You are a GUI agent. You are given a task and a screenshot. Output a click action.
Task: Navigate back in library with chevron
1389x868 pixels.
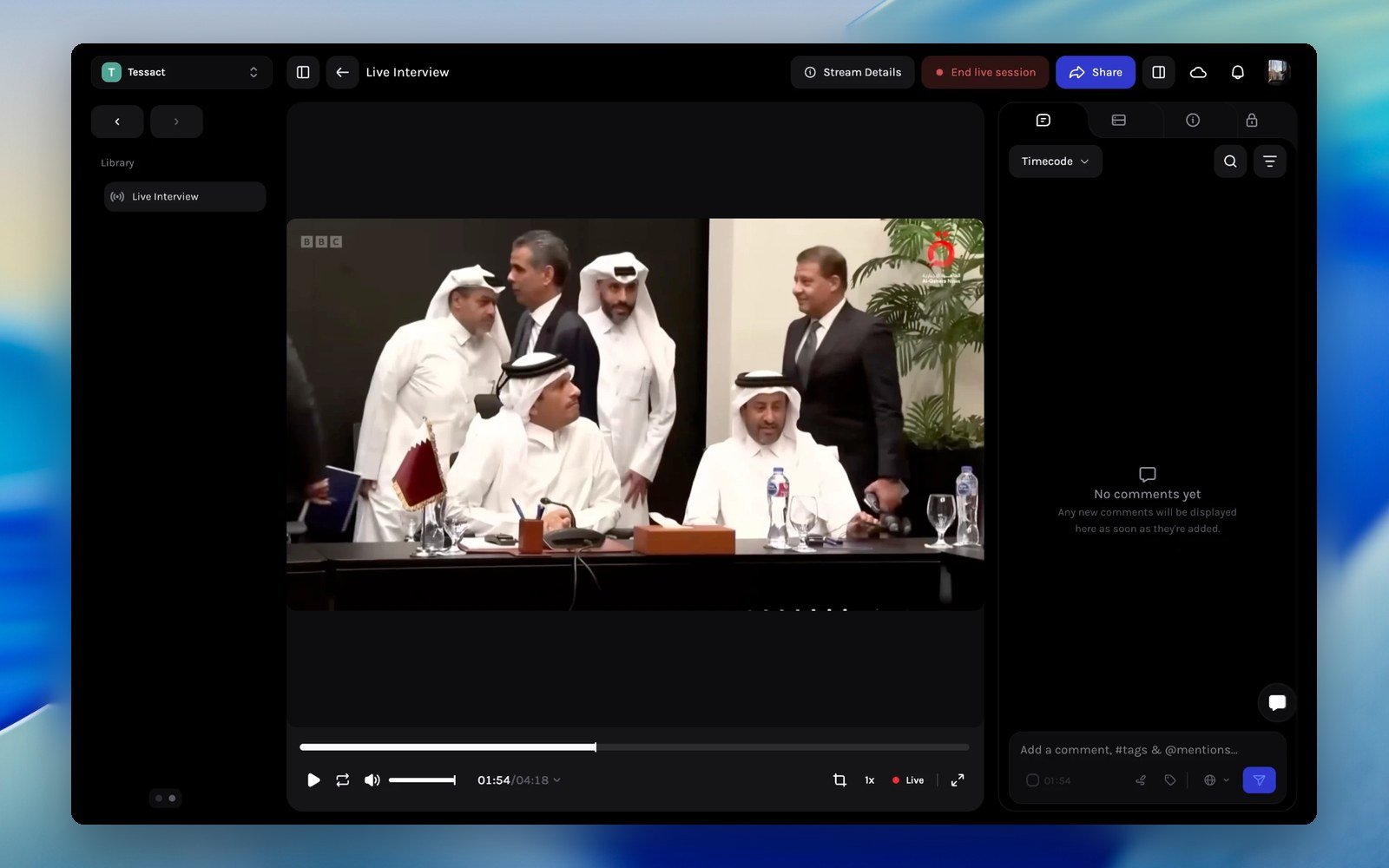[117, 122]
